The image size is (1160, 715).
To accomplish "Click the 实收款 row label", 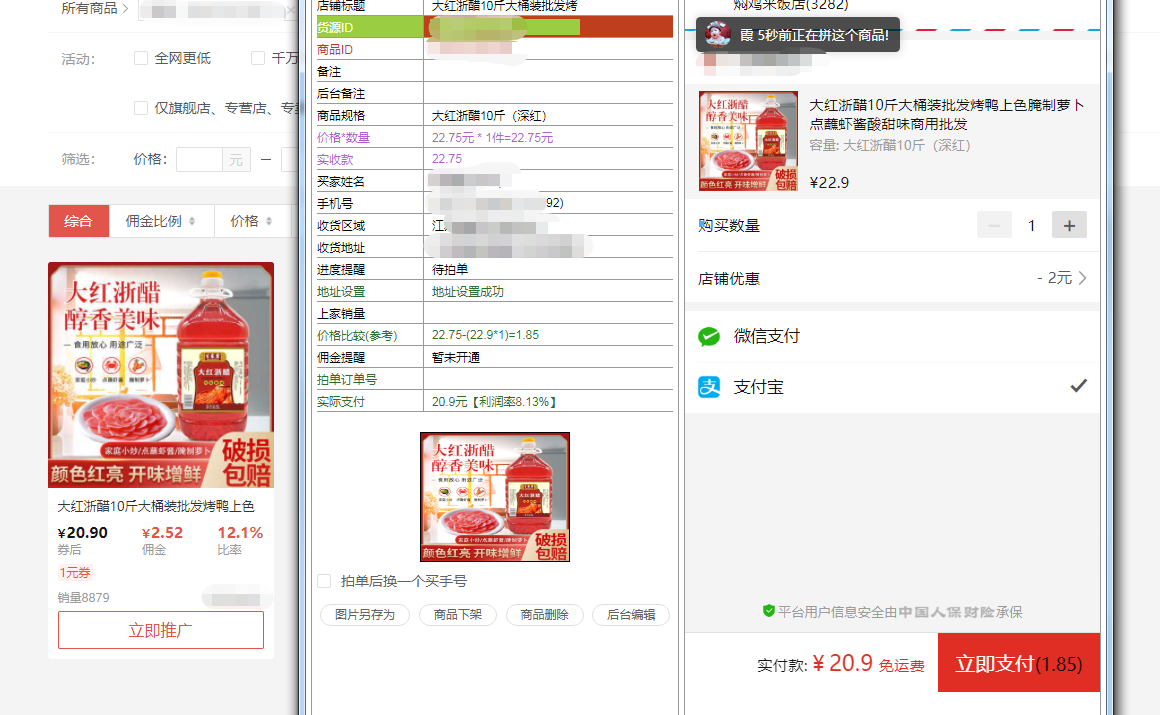I will coord(335,159).
